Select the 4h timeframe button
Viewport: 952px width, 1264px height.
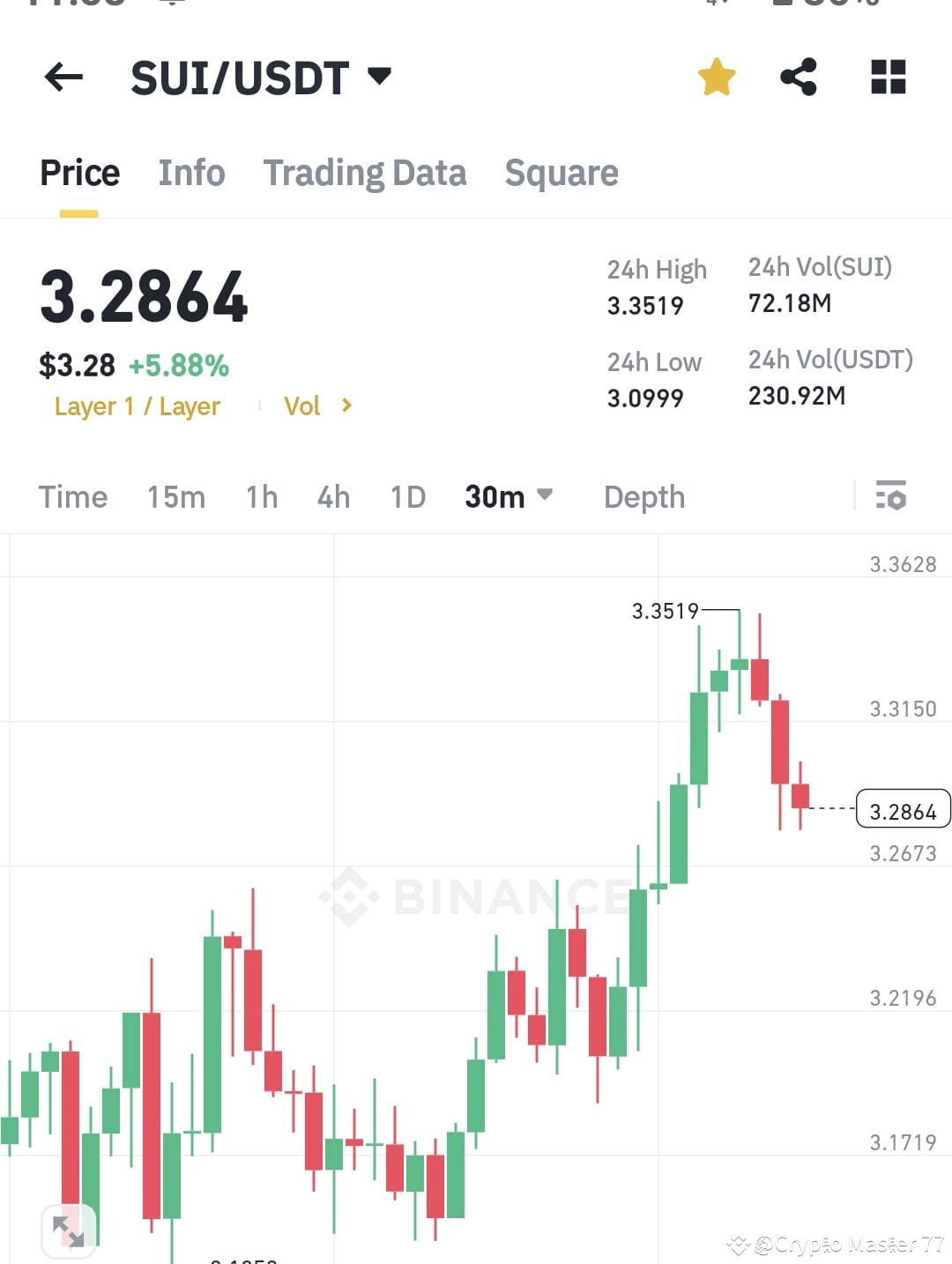(x=332, y=496)
